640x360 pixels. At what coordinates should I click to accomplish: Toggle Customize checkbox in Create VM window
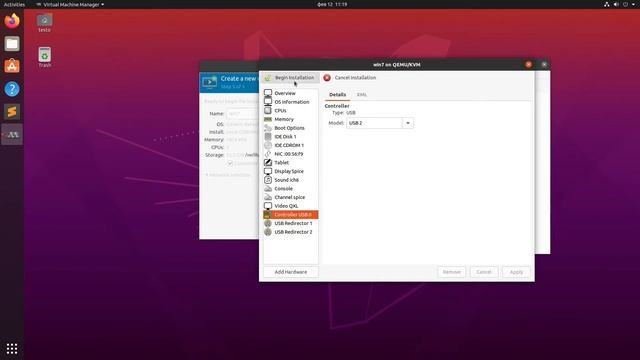[x=230, y=163]
